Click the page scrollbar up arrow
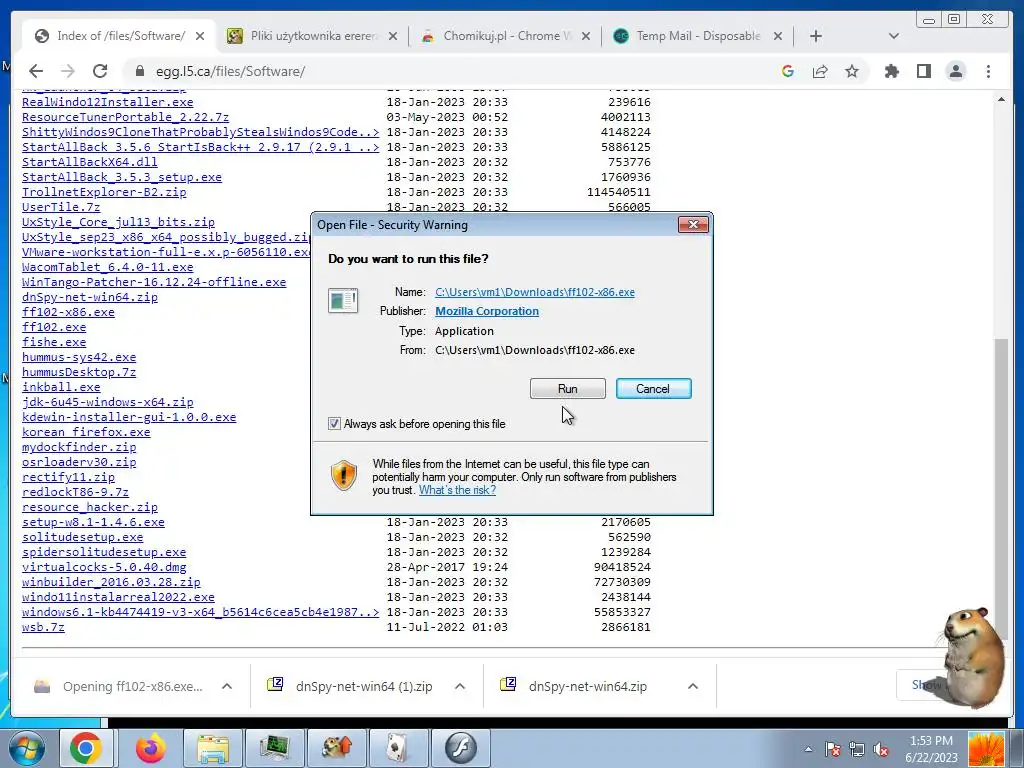 (1001, 99)
